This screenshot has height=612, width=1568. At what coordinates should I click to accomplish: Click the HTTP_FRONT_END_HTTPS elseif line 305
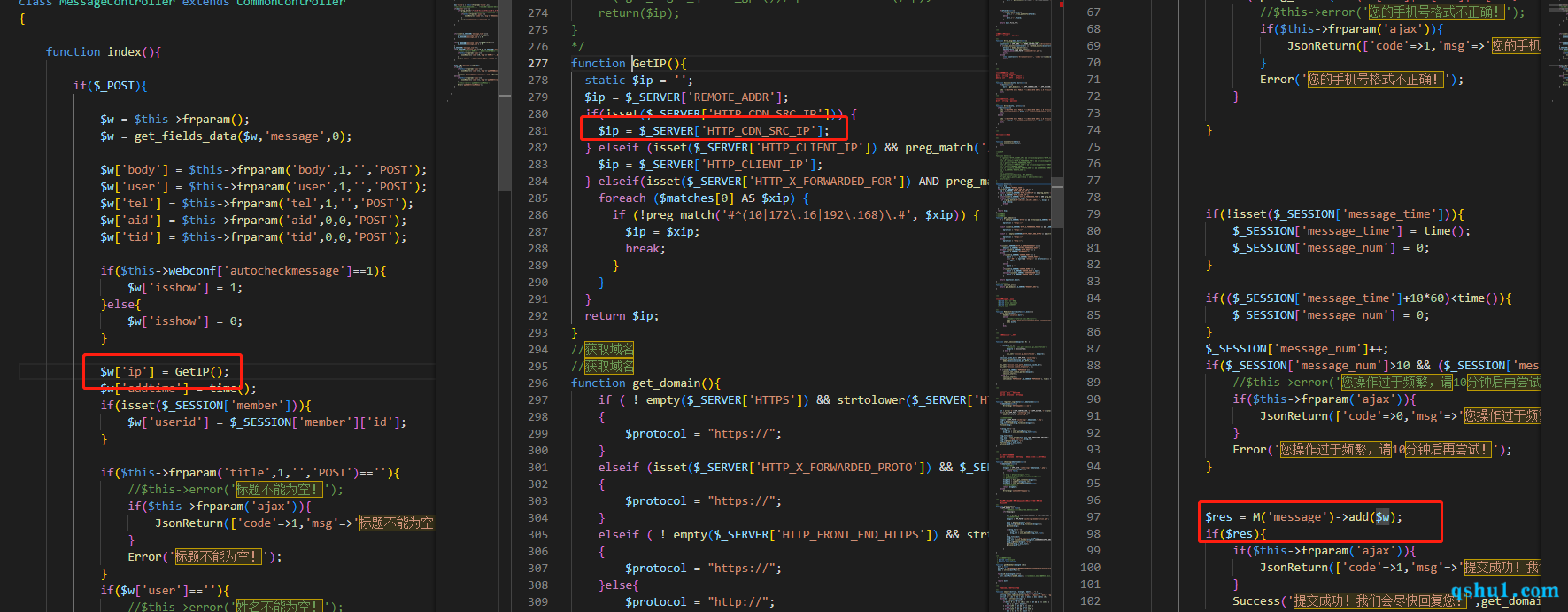793,534
